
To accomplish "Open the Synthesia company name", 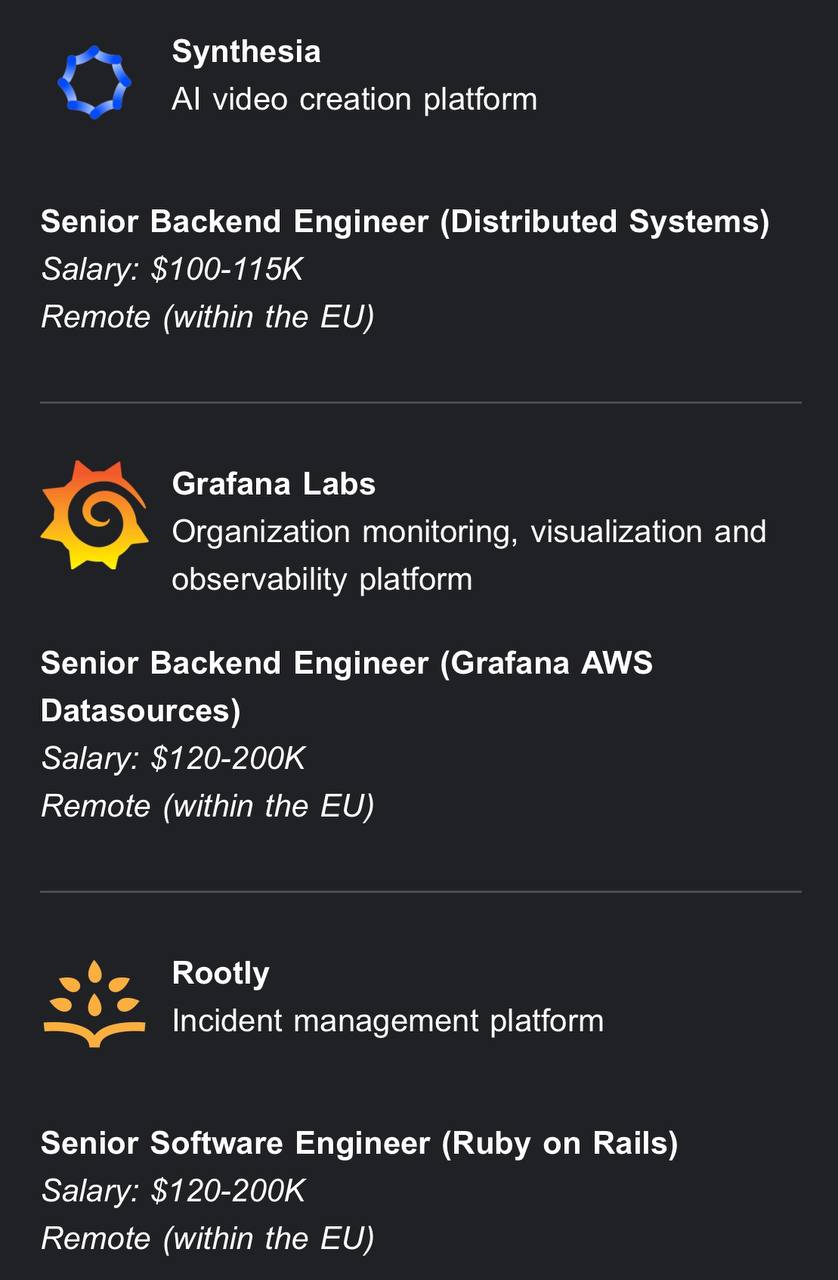I will 246,52.
